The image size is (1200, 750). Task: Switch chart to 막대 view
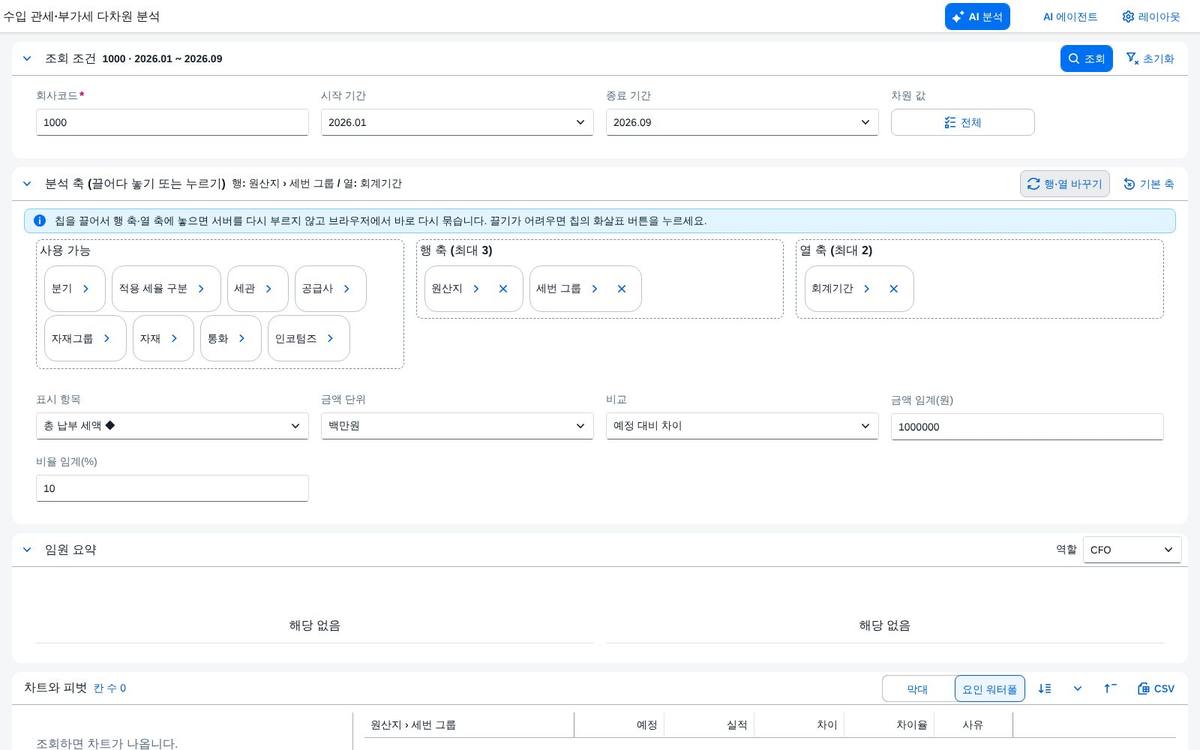[x=918, y=689]
